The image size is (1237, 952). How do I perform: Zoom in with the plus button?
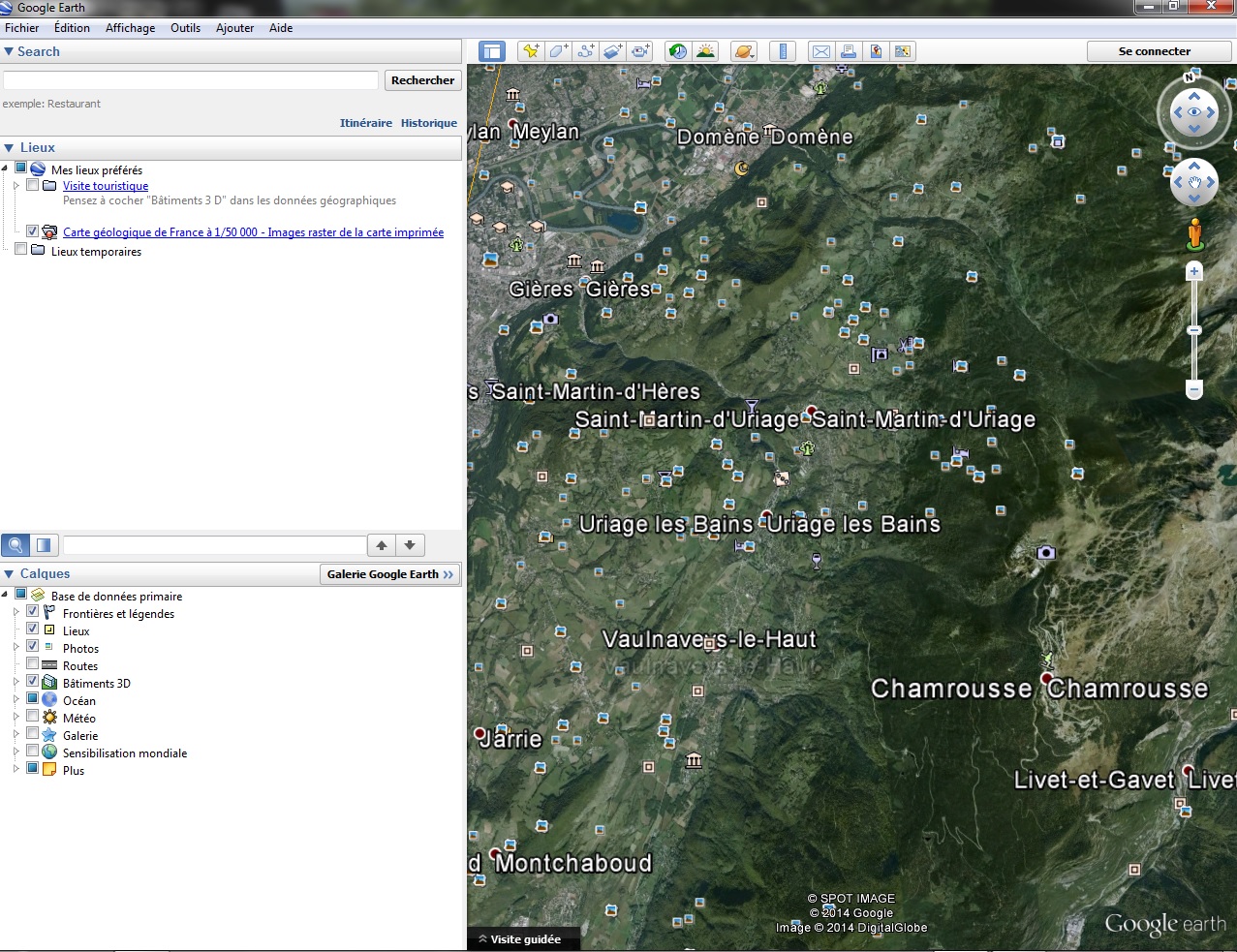[x=1194, y=272]
